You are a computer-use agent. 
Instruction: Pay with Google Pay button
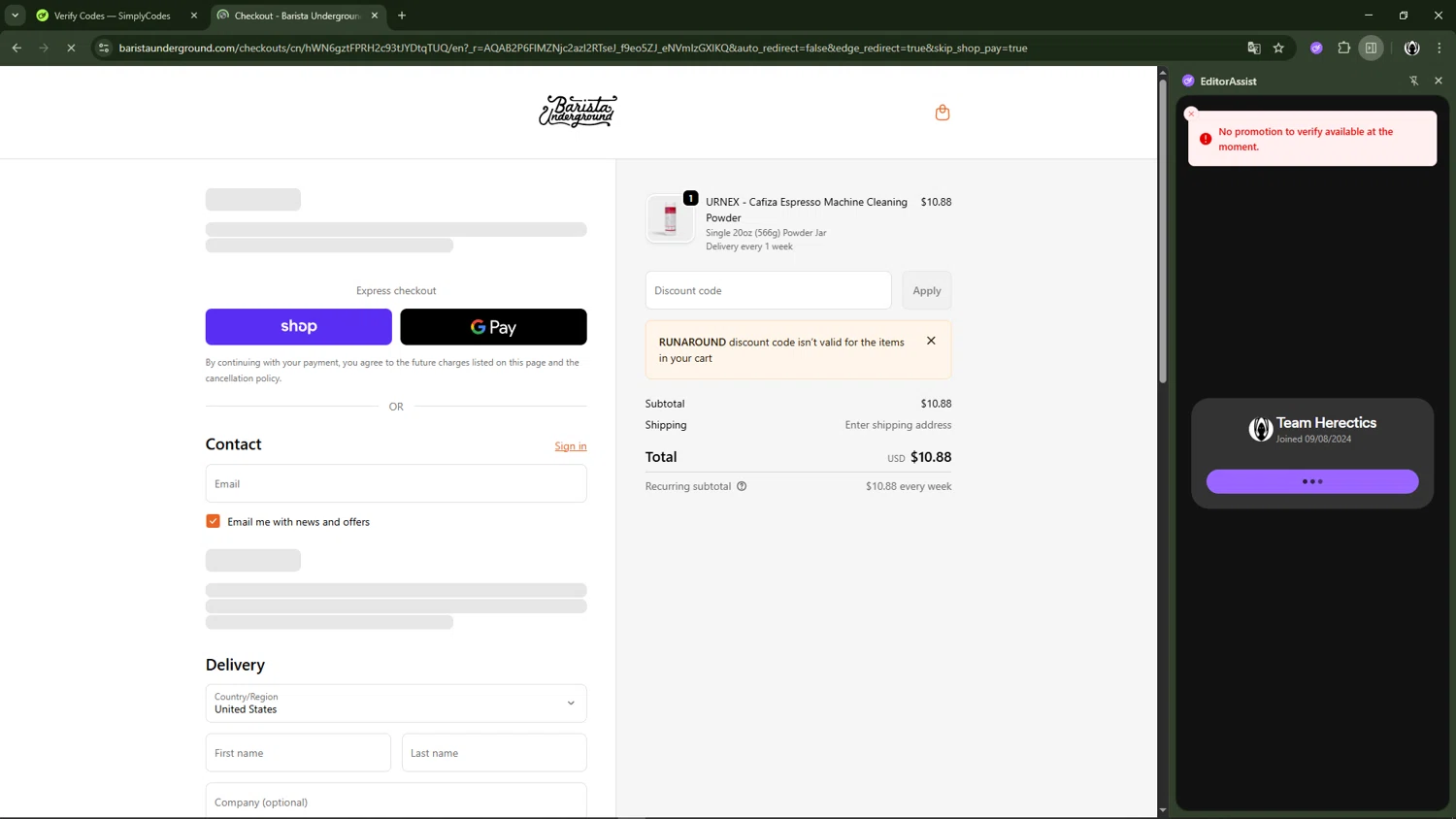point(493,327)
